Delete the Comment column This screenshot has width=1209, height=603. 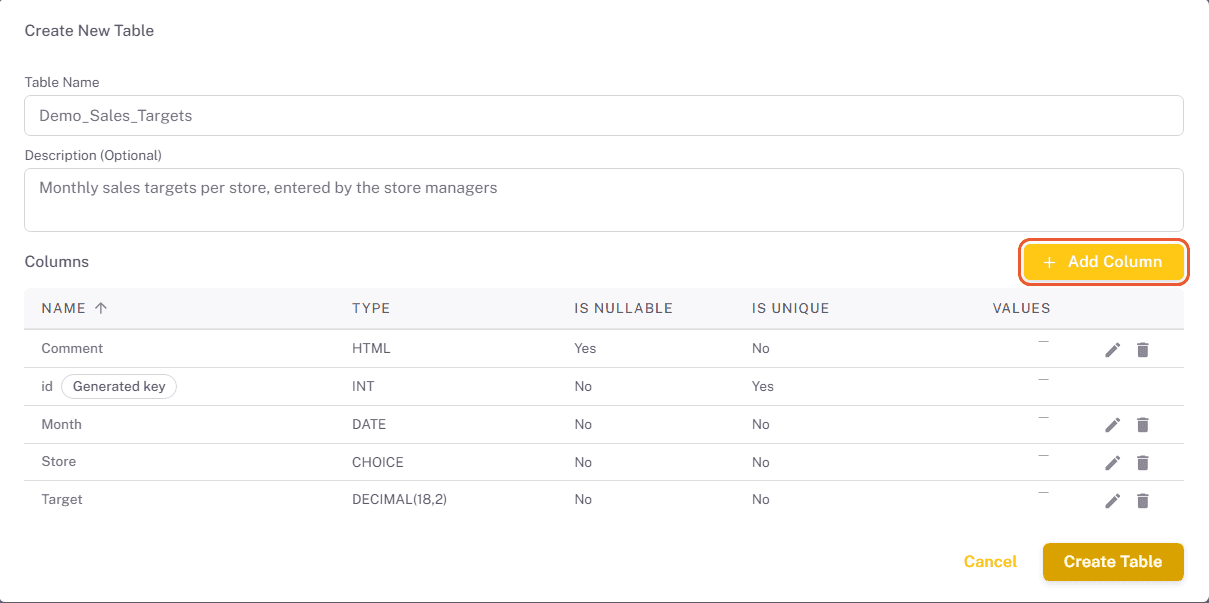coord(1143,349)
